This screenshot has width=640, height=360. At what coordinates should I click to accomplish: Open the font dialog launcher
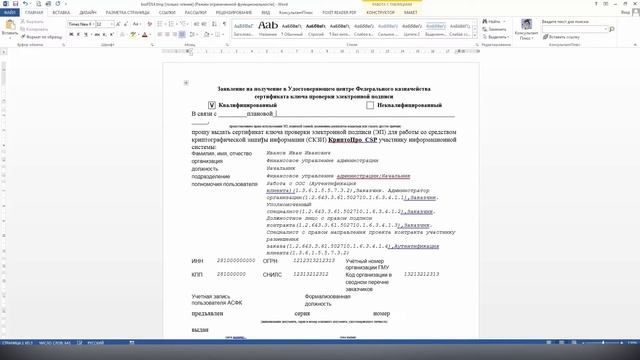(x=152, y=44)
